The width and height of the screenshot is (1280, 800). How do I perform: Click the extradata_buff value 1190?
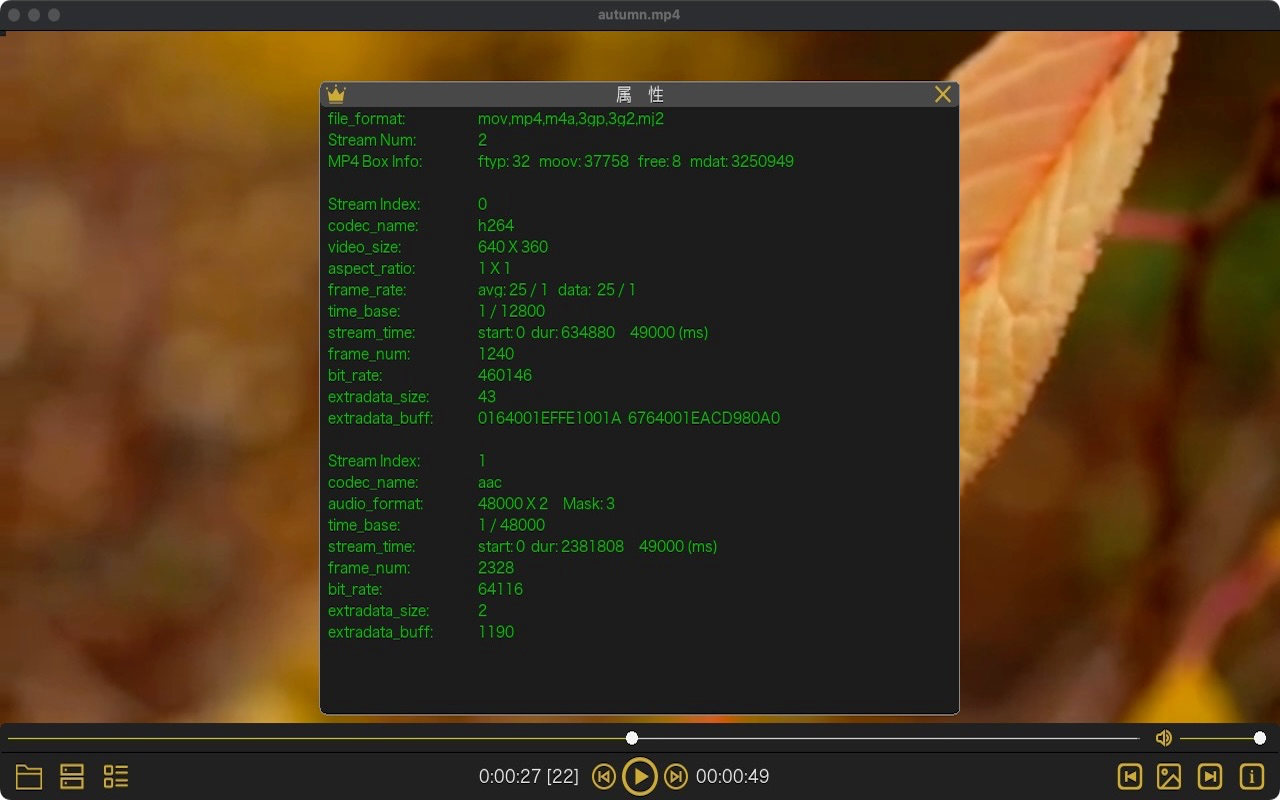(x=496, y=632)
